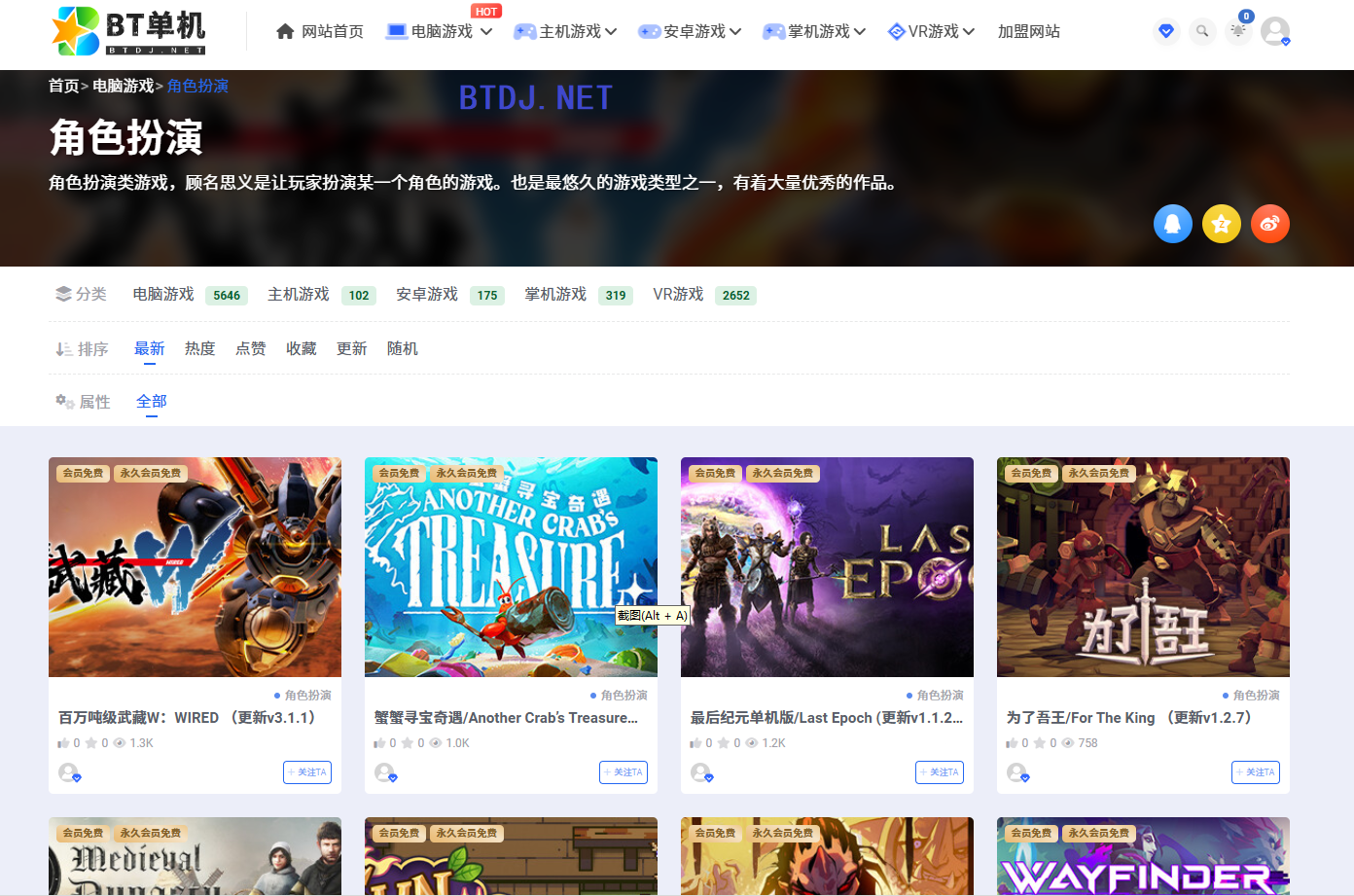Open 为了吾王/For The King title link
The image size is (1354, 896).
(x=1129, y=718)
